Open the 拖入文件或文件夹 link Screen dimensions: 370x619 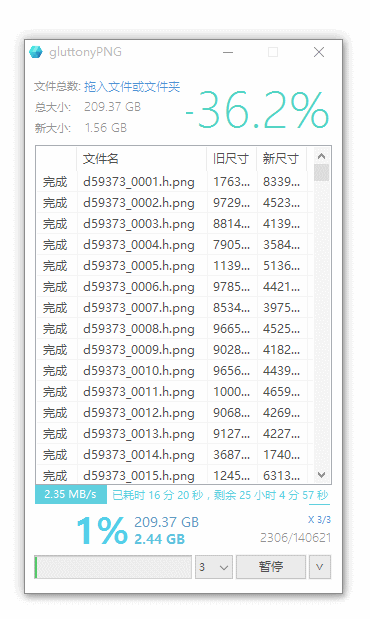132,86
